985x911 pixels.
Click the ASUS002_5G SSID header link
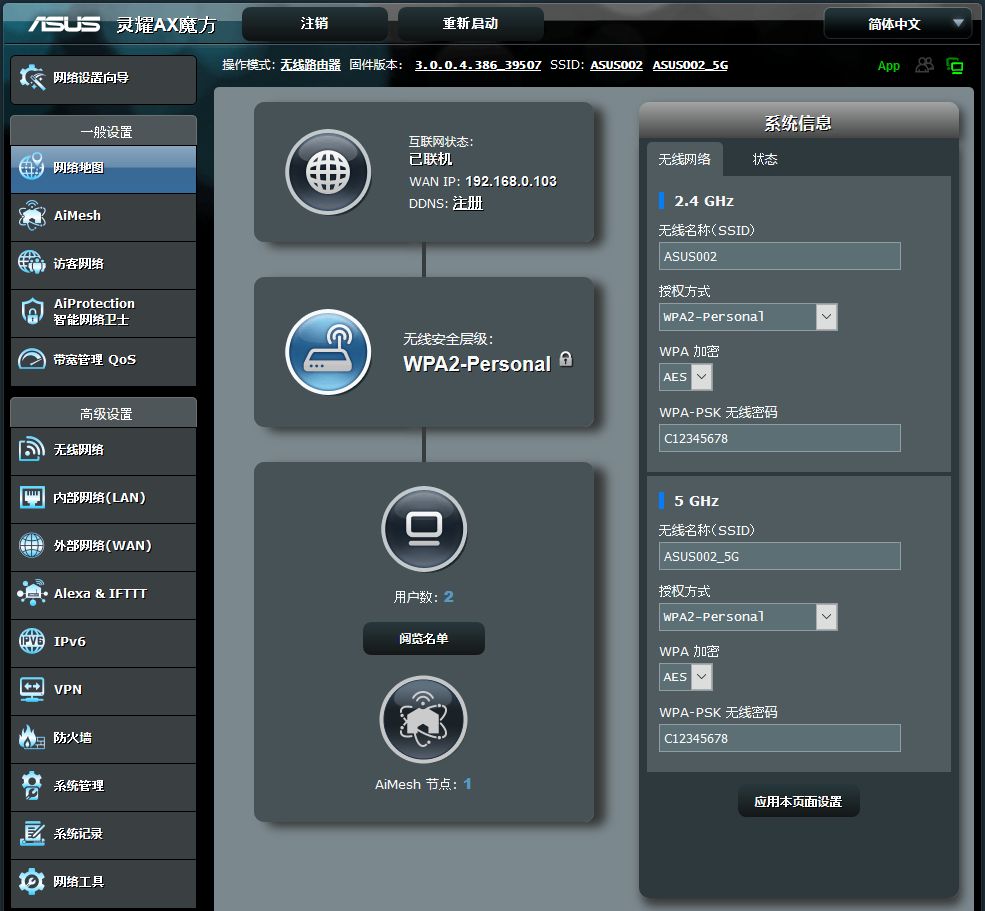pos(690,65)
